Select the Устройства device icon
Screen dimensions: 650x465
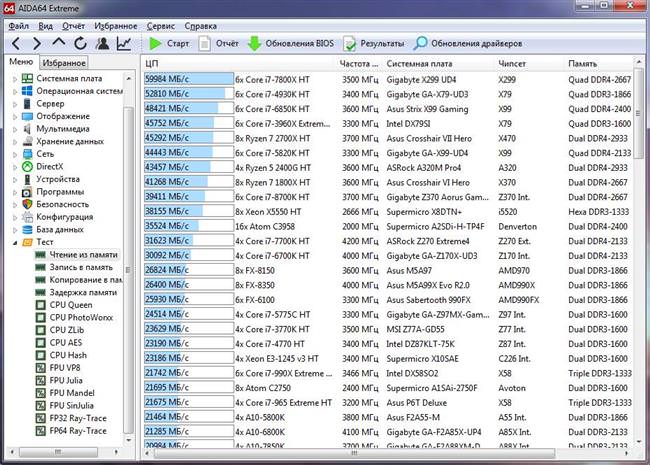27,179
